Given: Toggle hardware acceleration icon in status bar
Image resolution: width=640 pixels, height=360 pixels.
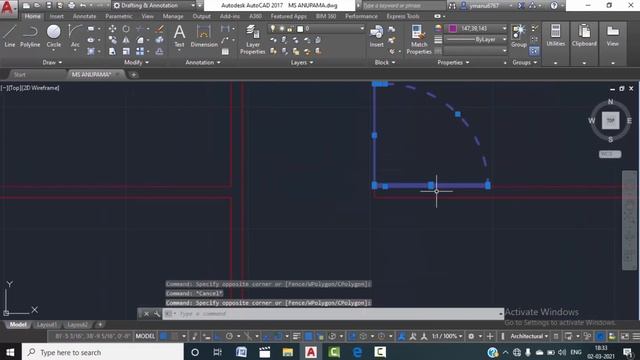Looking at the screenshot, I should (x=600, y=336).
